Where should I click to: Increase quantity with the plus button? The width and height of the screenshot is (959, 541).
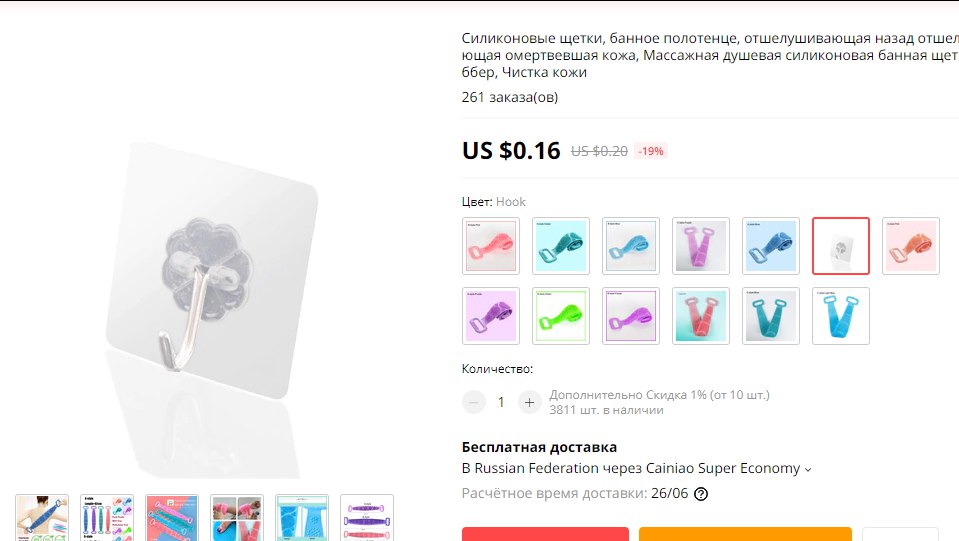click(x=529, y=402)
